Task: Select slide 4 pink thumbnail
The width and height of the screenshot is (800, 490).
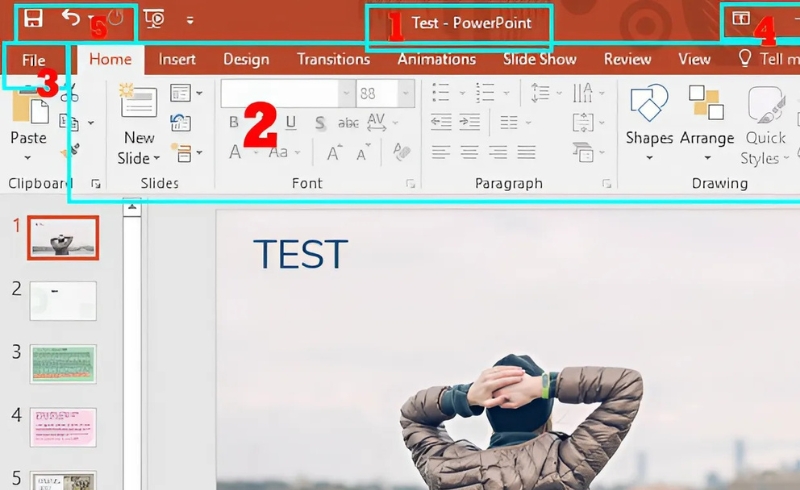Action: pos(63,427)
